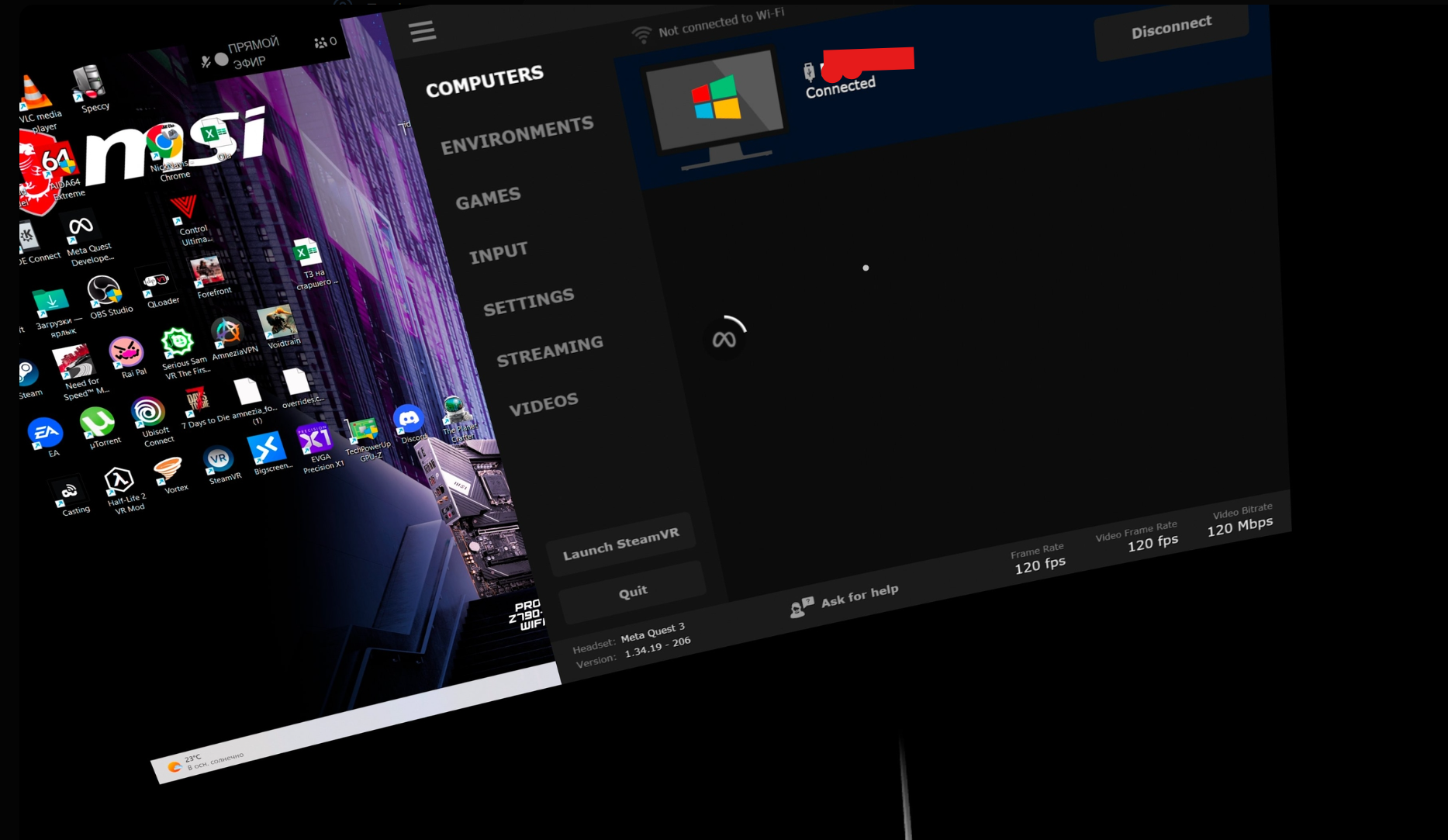
Task: Open the AmneziaVPN desktop icon
Action: (x=231, y=338)
